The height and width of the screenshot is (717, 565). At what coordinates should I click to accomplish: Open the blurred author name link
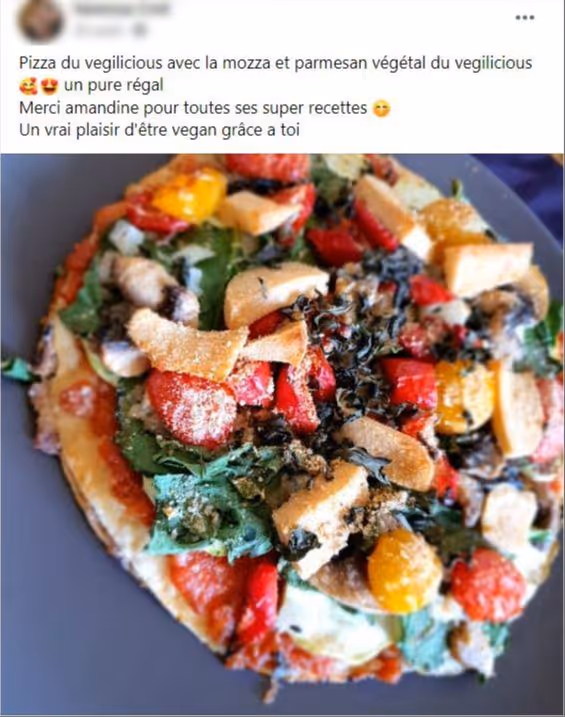point(121,8)
